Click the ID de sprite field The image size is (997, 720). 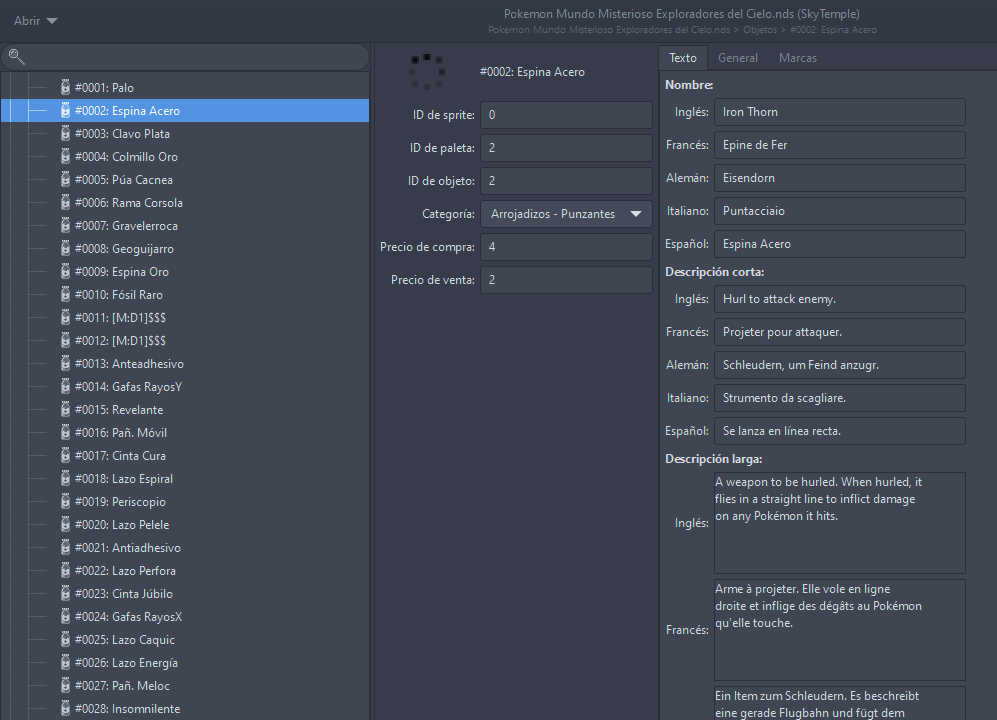coord(566,115)
